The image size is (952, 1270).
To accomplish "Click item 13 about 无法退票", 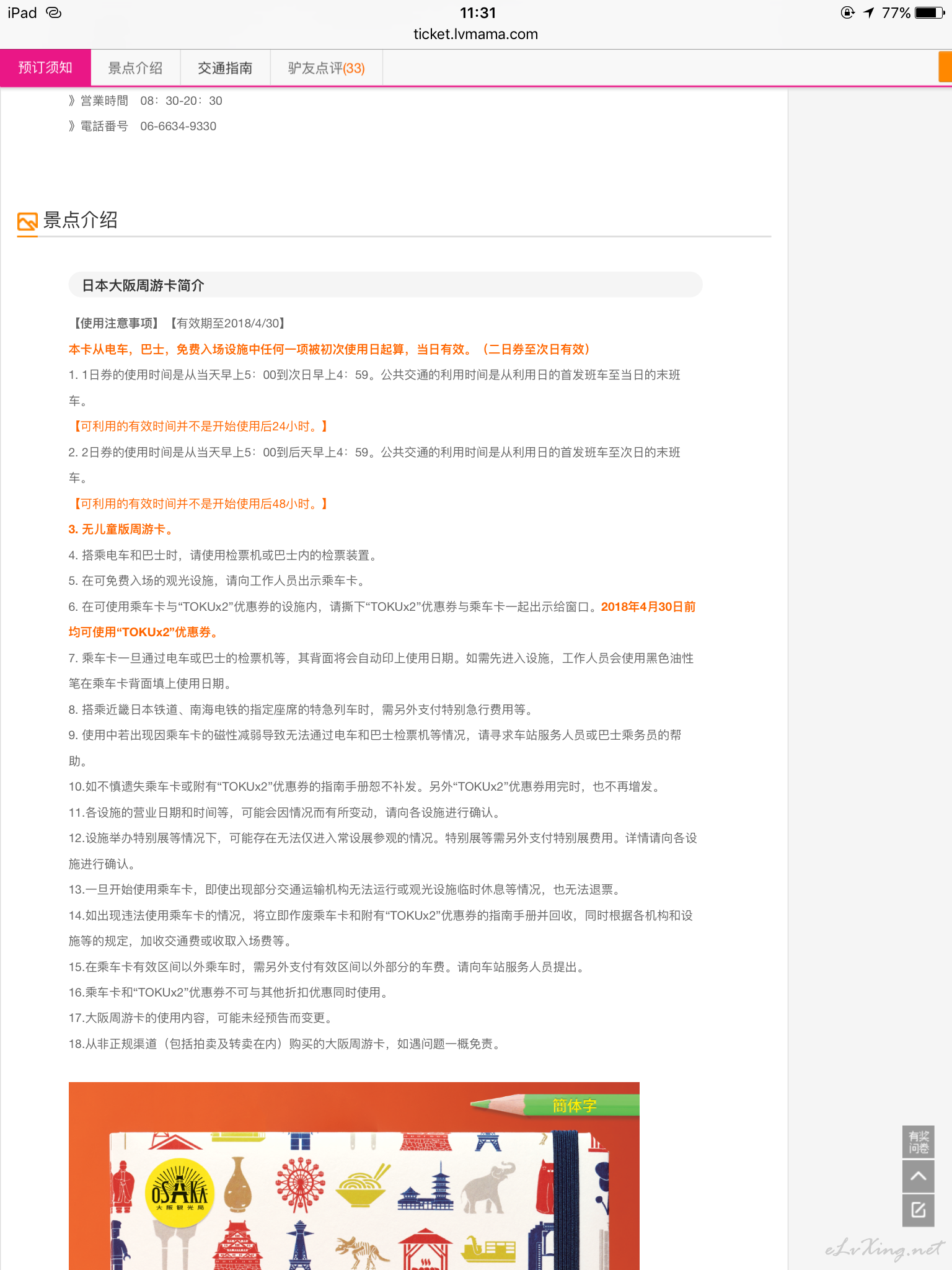I will click(x=346, y=889).
